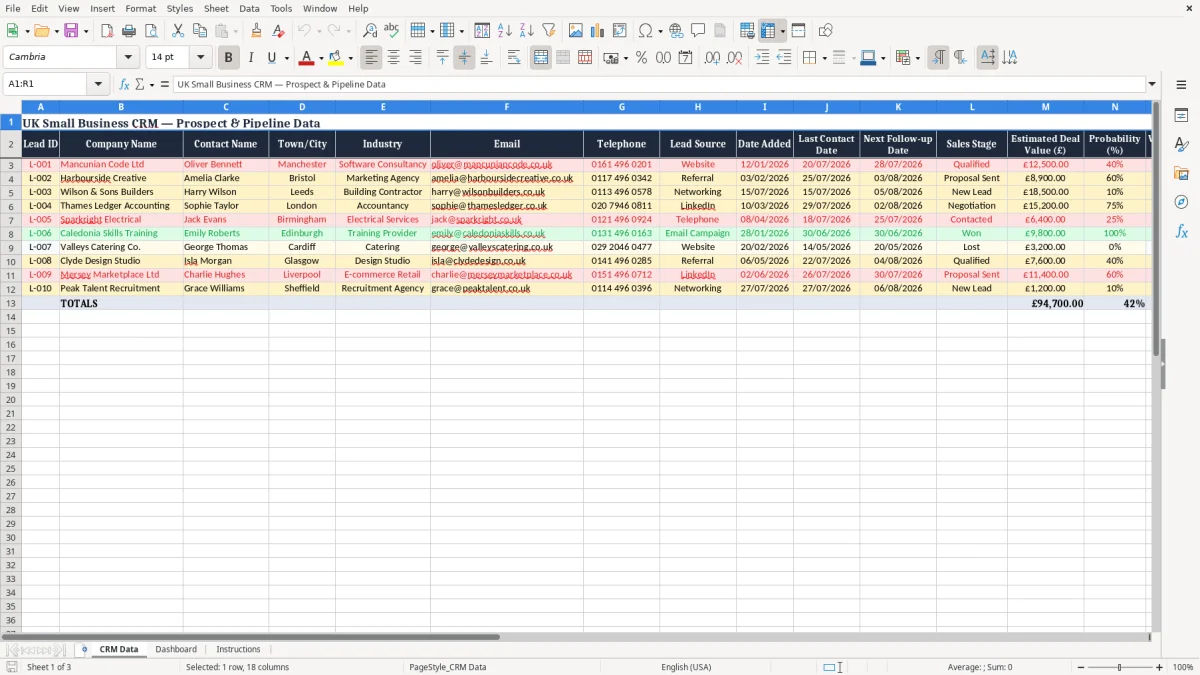This screenshot has height=675, width=1200.
Task: Toggle Merge and Center Cells
Action: pyautogui.click(x=541, y=58)
